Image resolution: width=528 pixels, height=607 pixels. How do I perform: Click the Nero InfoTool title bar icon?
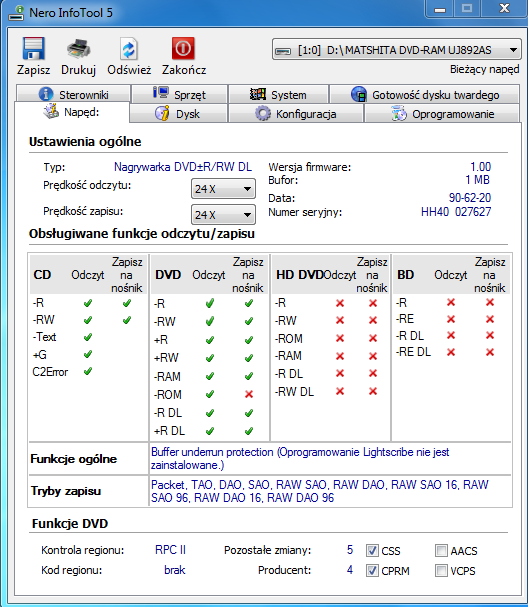[x=17, y=13]
